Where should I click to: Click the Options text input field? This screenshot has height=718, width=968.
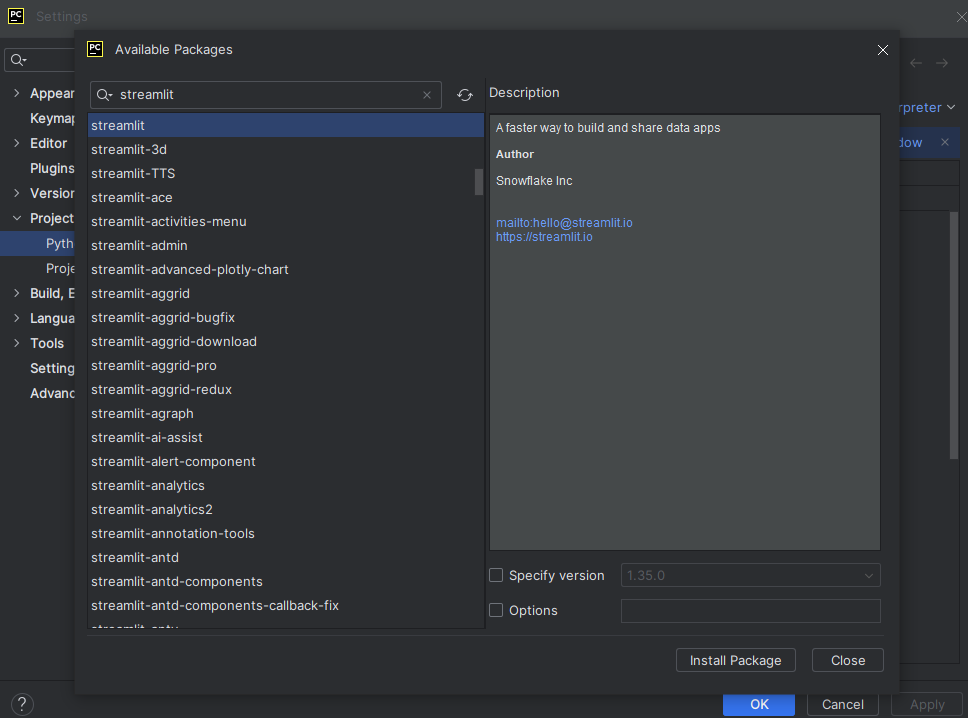click(750, 611)
